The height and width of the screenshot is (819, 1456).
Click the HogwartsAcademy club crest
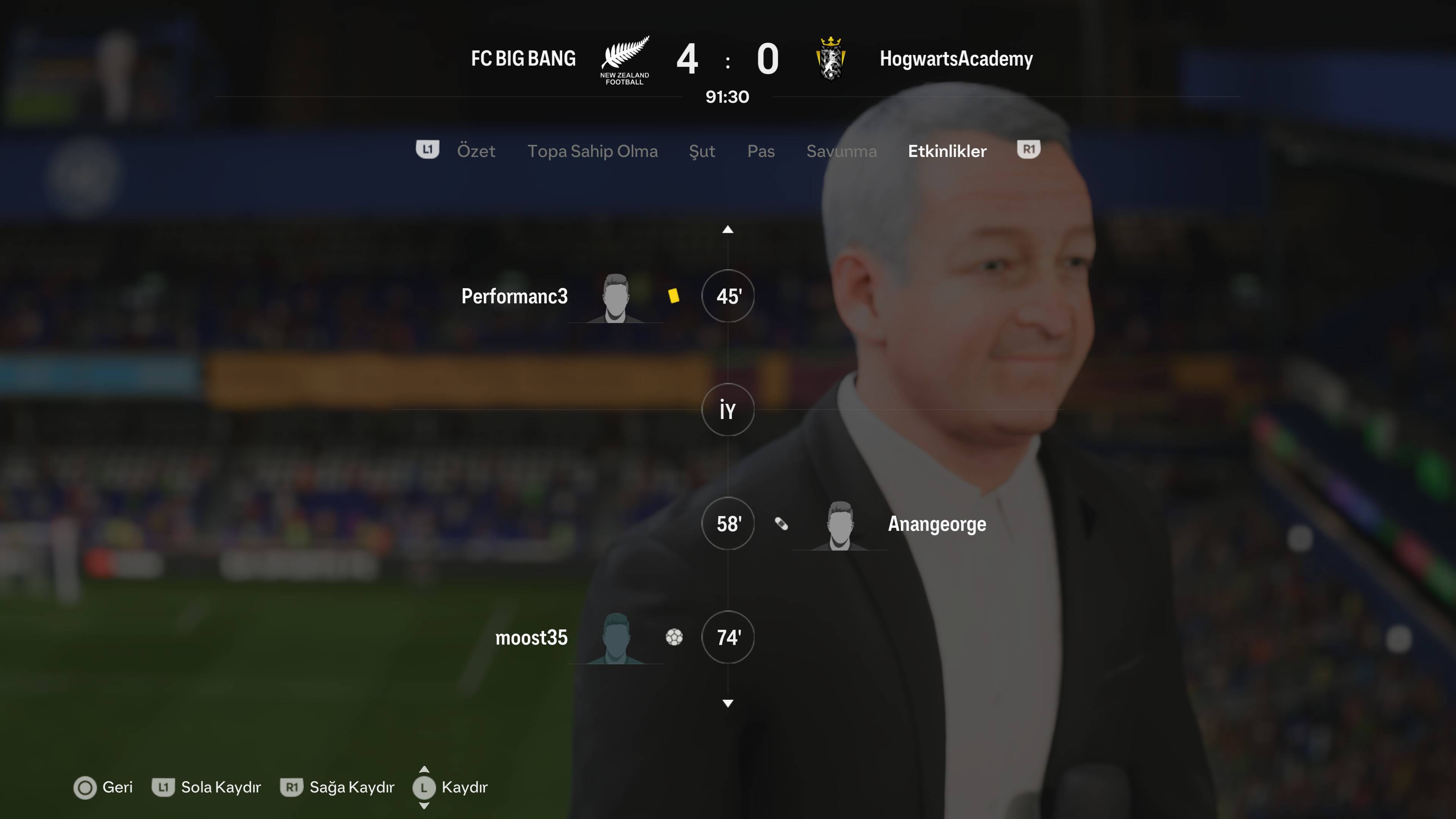830,59
